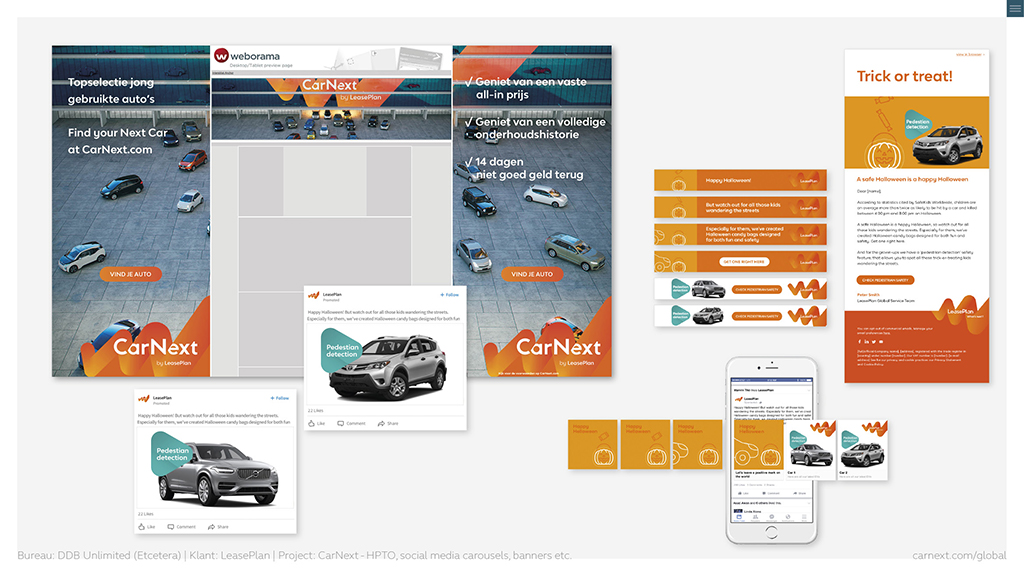Image resolution: width=1024 pixels, height=576 pixels.
Task: Tap the News Feed tab on the phone
Action: click(739, 517)
